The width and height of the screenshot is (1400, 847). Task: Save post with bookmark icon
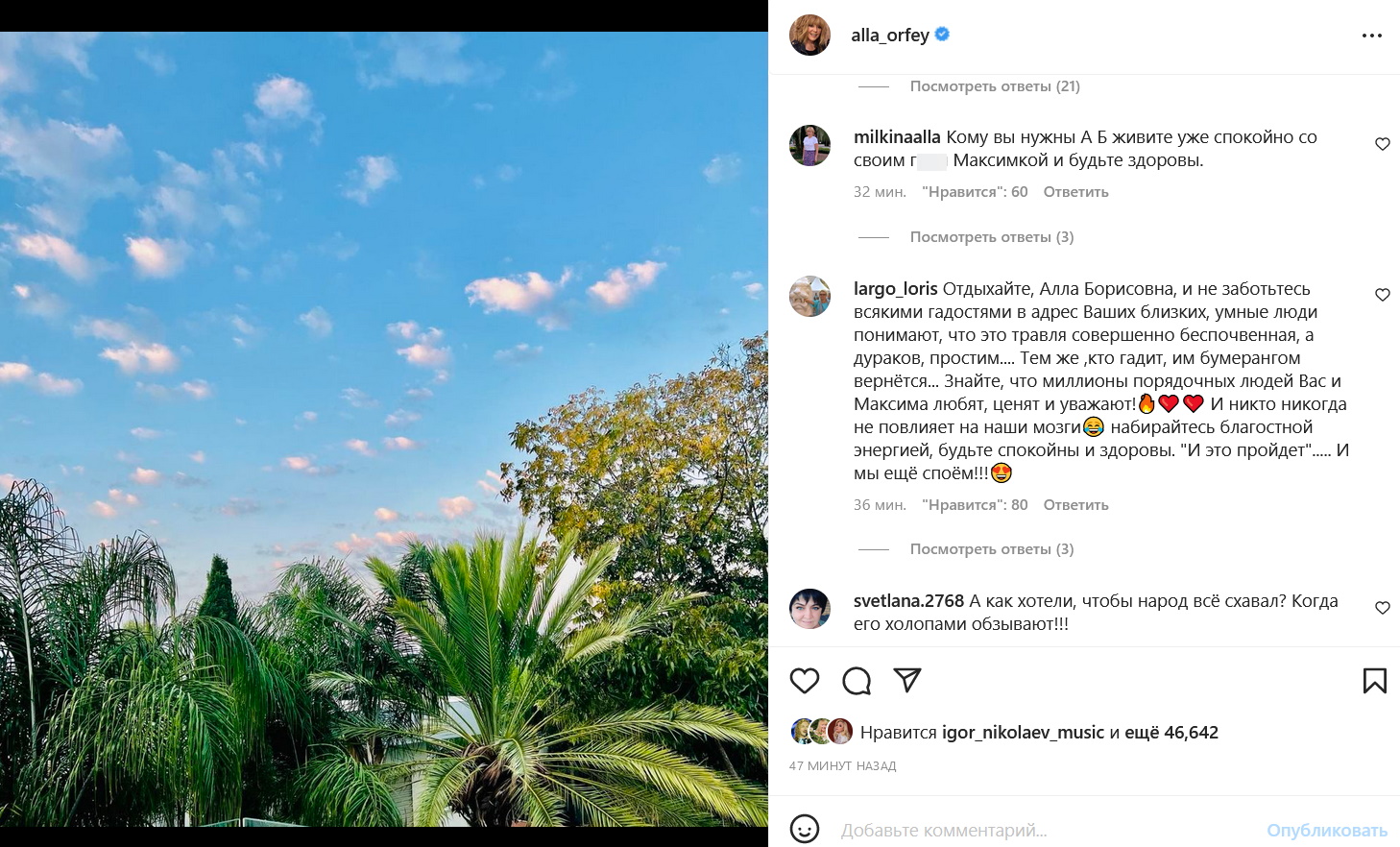[x=1374, y=681]
